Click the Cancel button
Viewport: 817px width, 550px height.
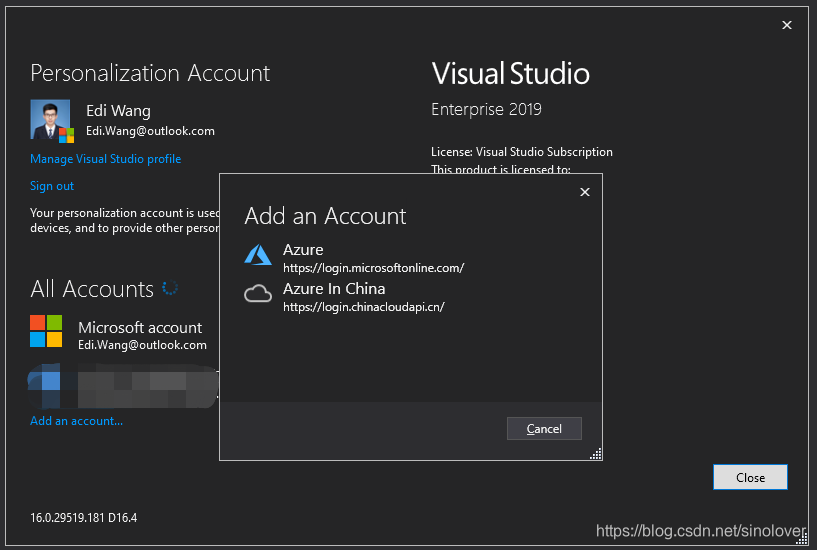(544, 429)
